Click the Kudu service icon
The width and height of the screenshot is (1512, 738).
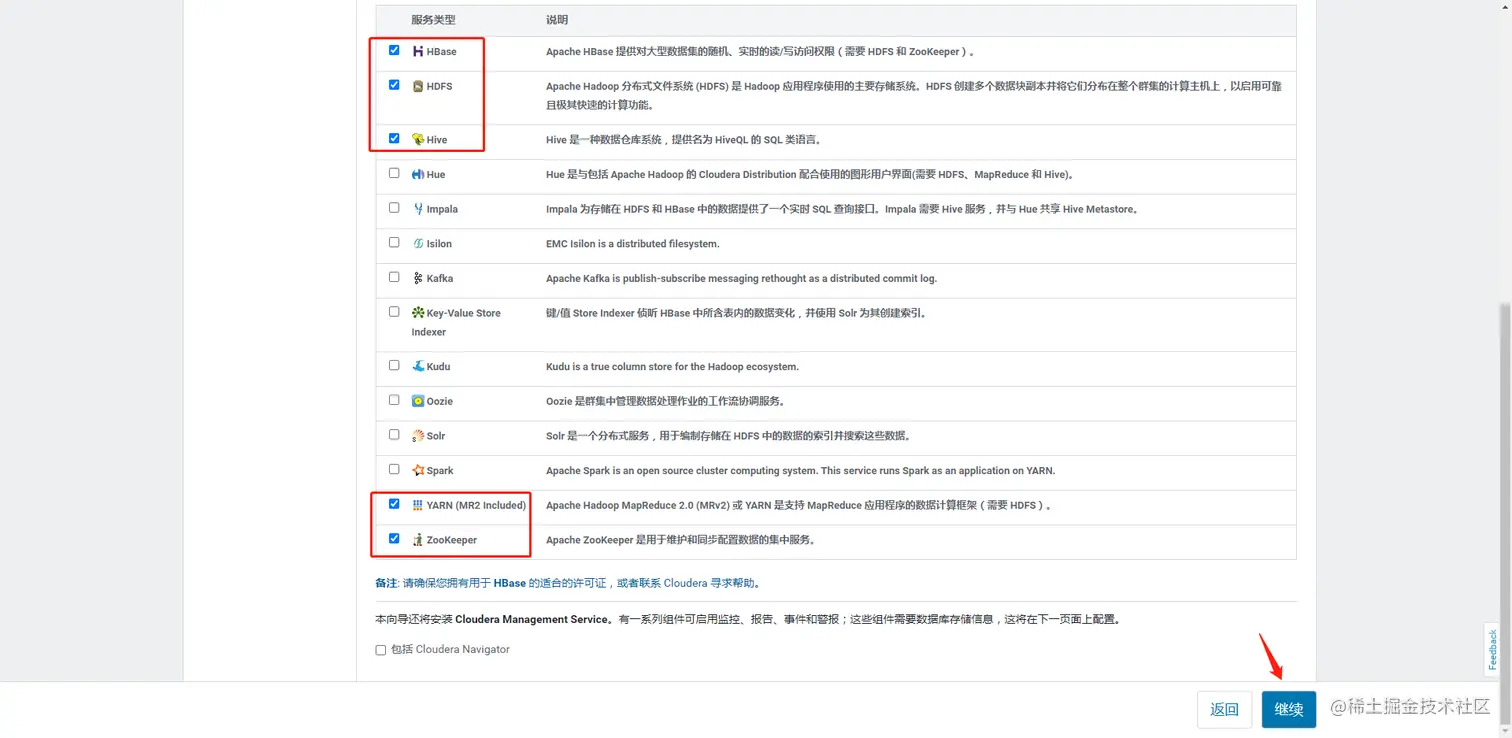(x=418, y=366)
